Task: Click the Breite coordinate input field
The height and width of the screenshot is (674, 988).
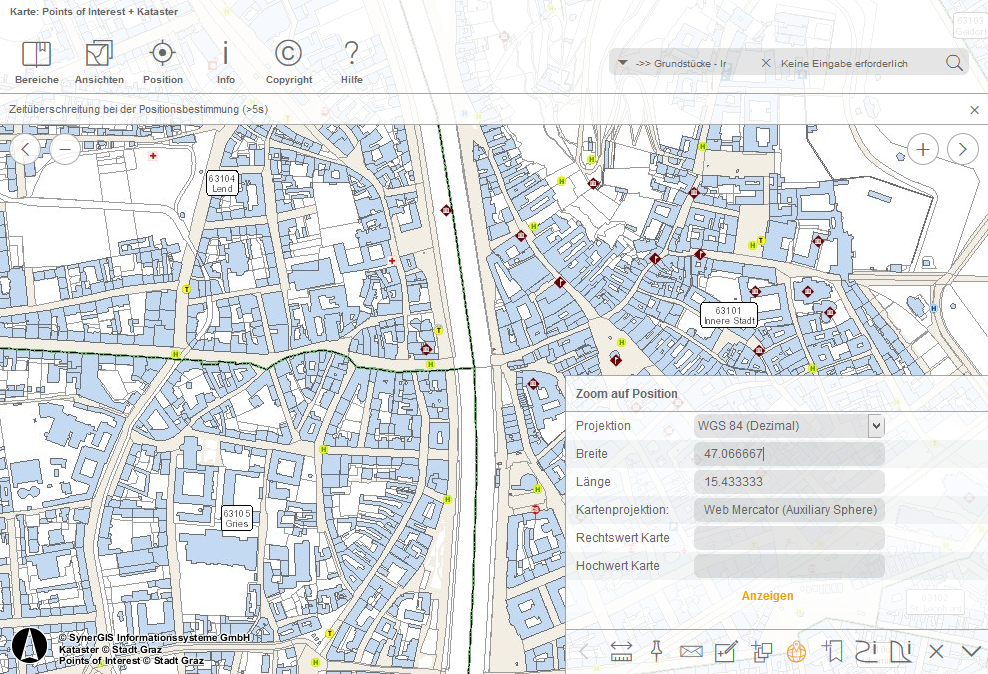Action: point(789,453)
